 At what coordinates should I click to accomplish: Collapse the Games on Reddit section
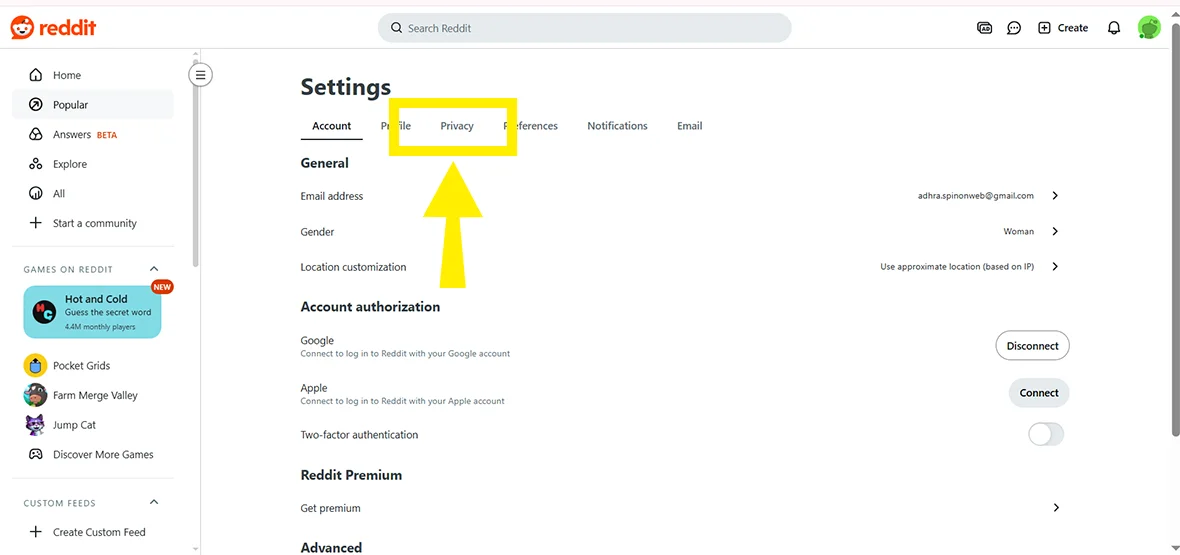(154, 269)
